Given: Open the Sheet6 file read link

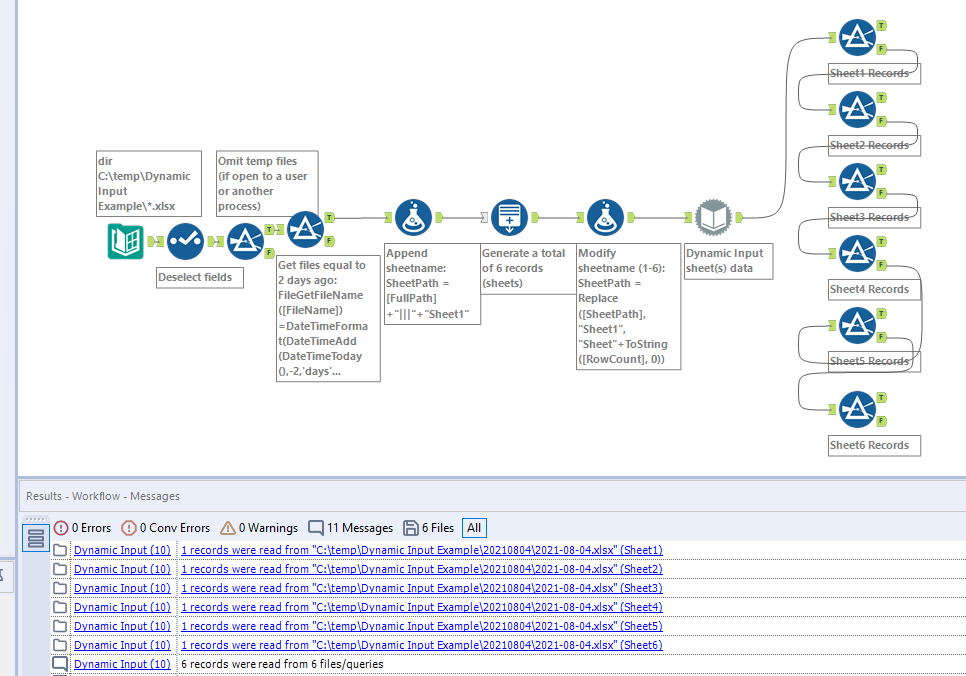Looking at the screenshot, I should (x=422, y=645).
